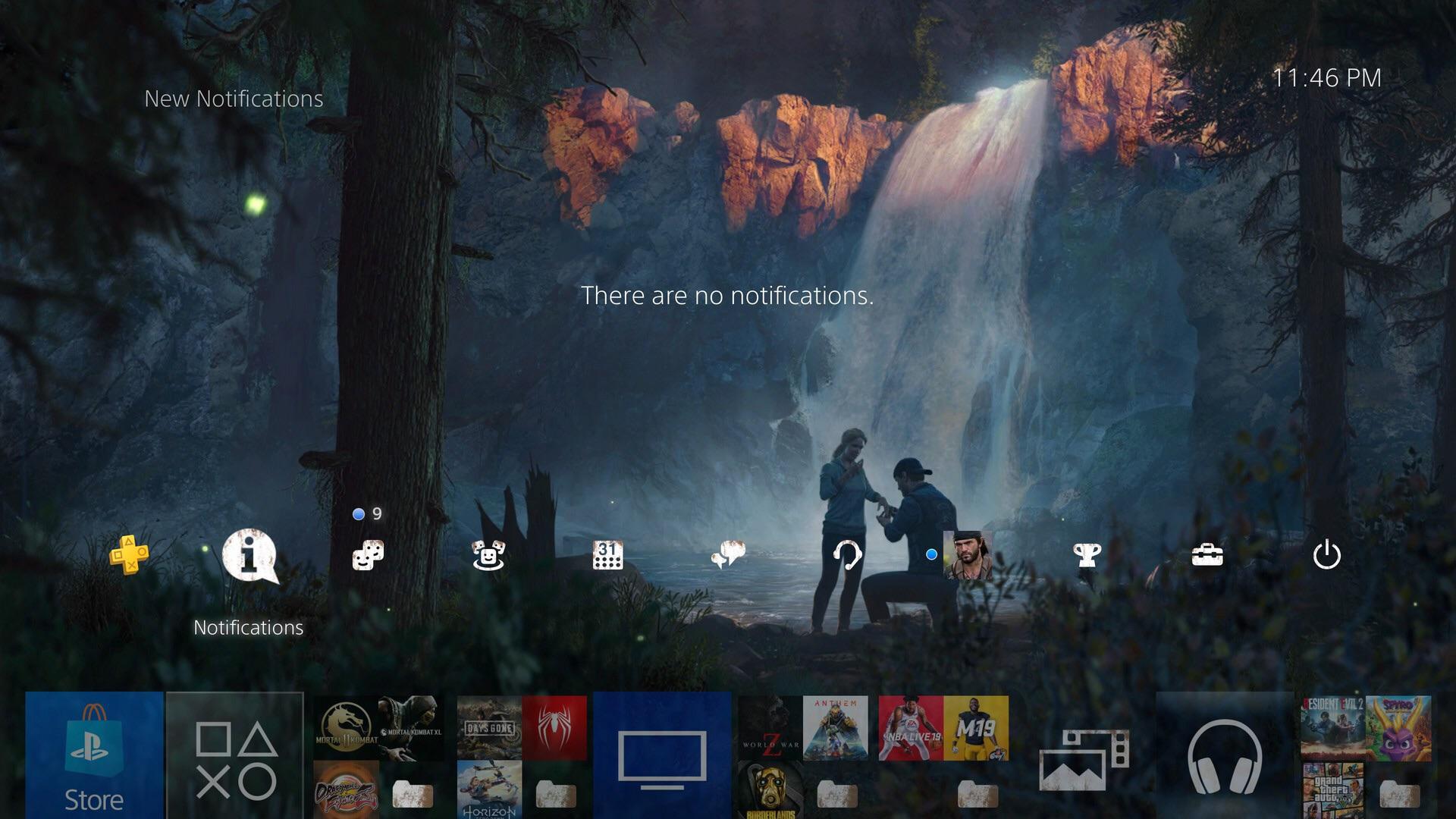Screen dimensions: 1456x819
Task: Launch Anthem game tile
Action: coord(835,728)
